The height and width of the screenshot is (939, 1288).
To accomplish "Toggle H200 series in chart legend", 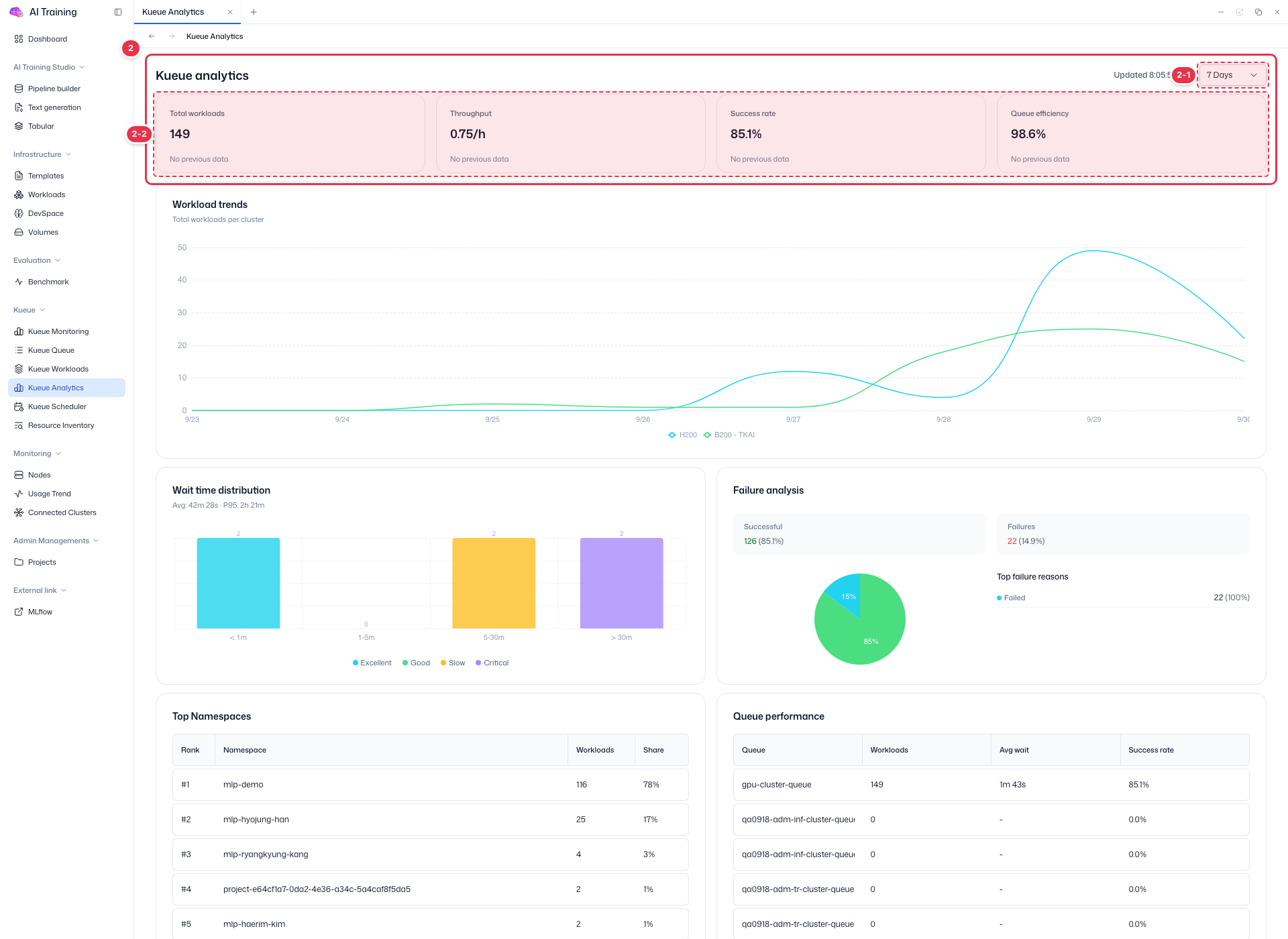I will [x=682, y=435].
